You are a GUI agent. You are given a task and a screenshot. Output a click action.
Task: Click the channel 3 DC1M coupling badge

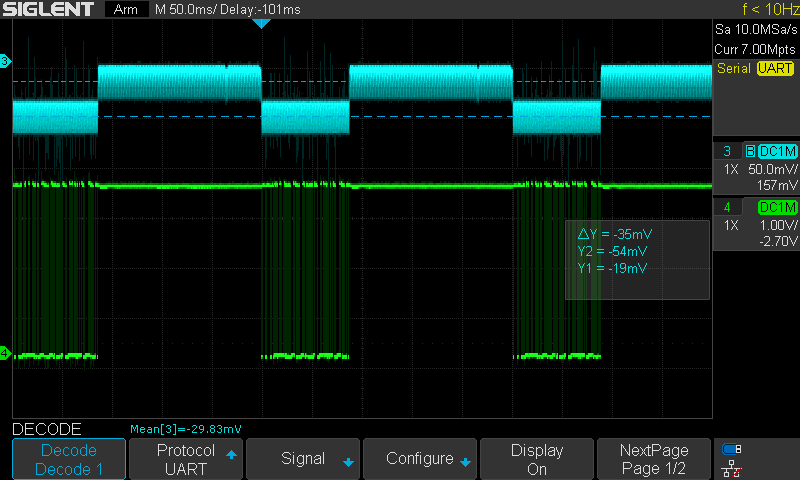[x=777, y=151]
